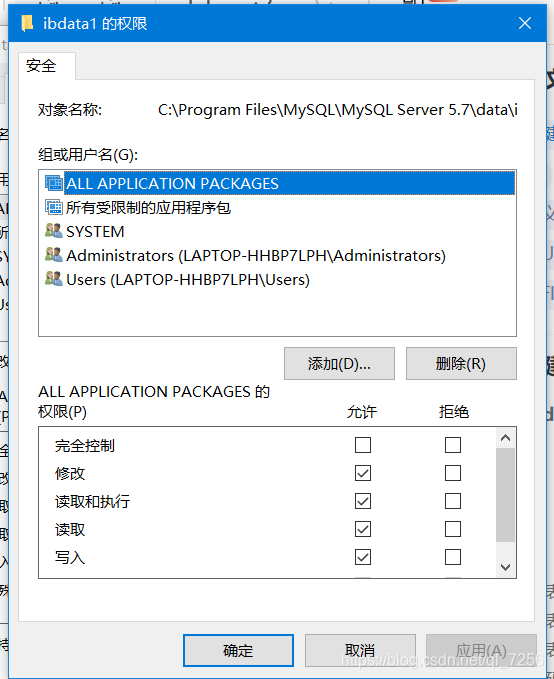Click the permissions list scrollbar thumb

(x=505, y=495)
